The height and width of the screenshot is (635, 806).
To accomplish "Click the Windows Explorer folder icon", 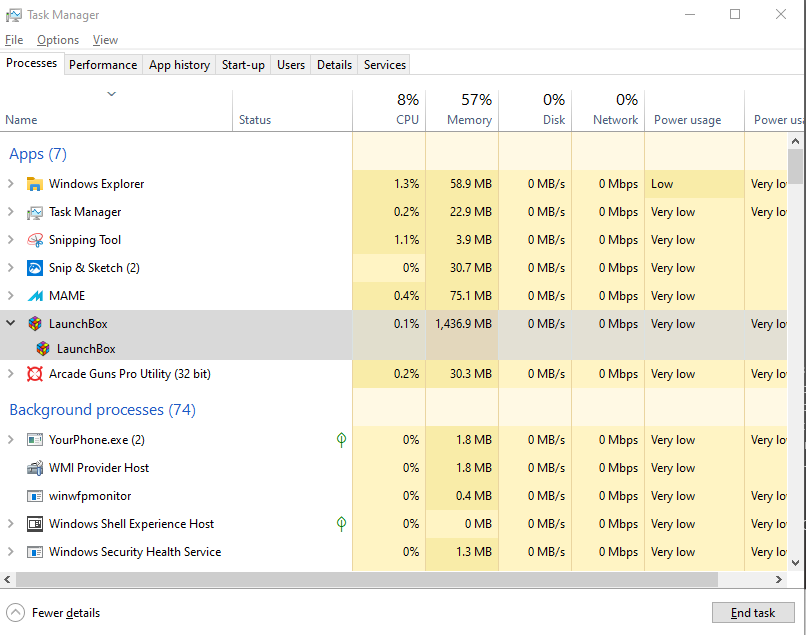I will click(x=34, y=184).
